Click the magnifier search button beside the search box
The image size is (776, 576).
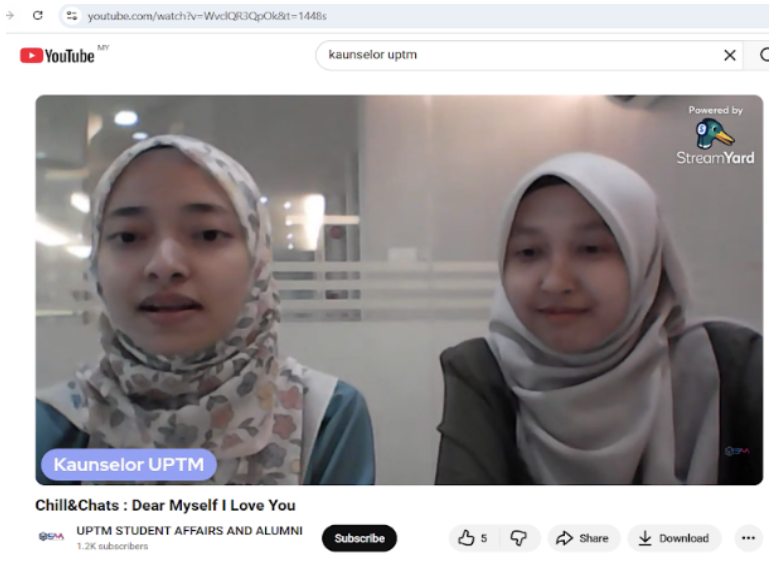coord(764,55)
